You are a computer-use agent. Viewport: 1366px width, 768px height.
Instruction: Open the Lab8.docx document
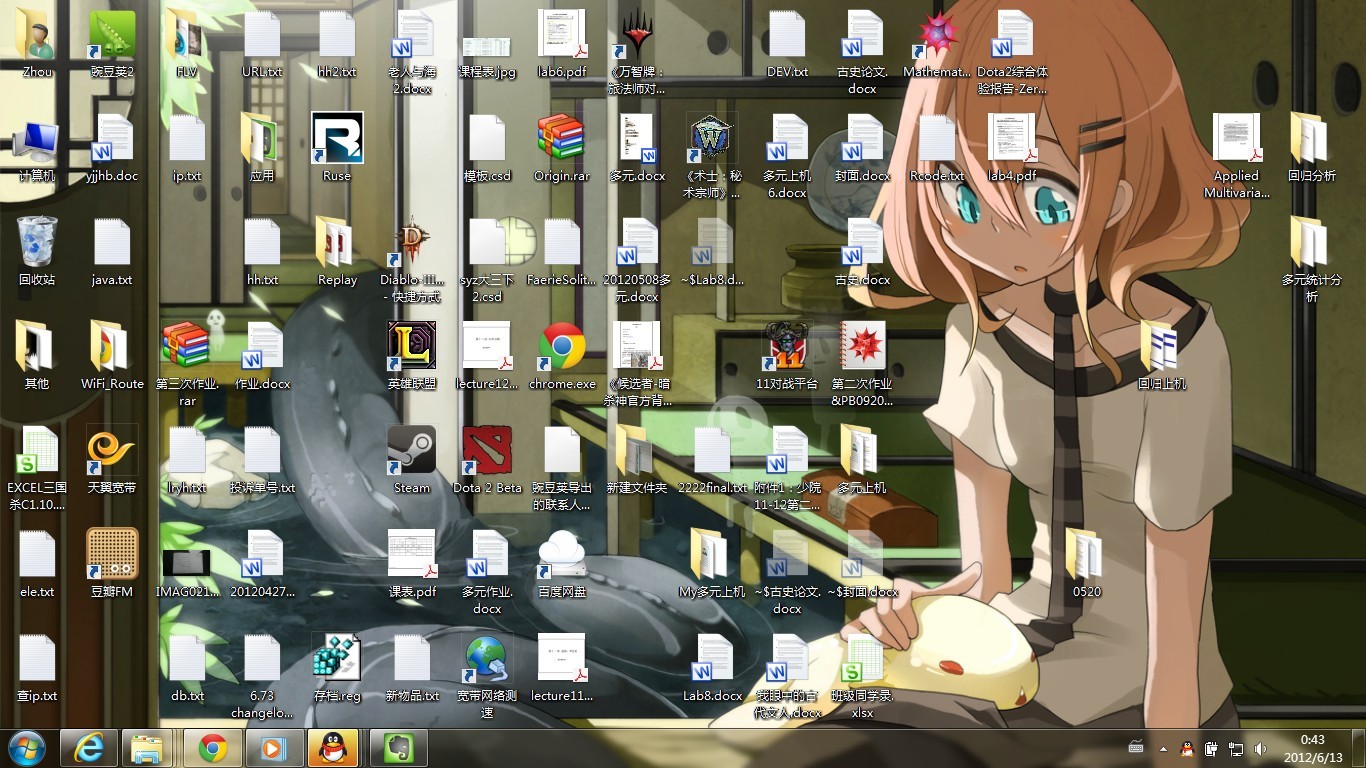click(712, 658)
